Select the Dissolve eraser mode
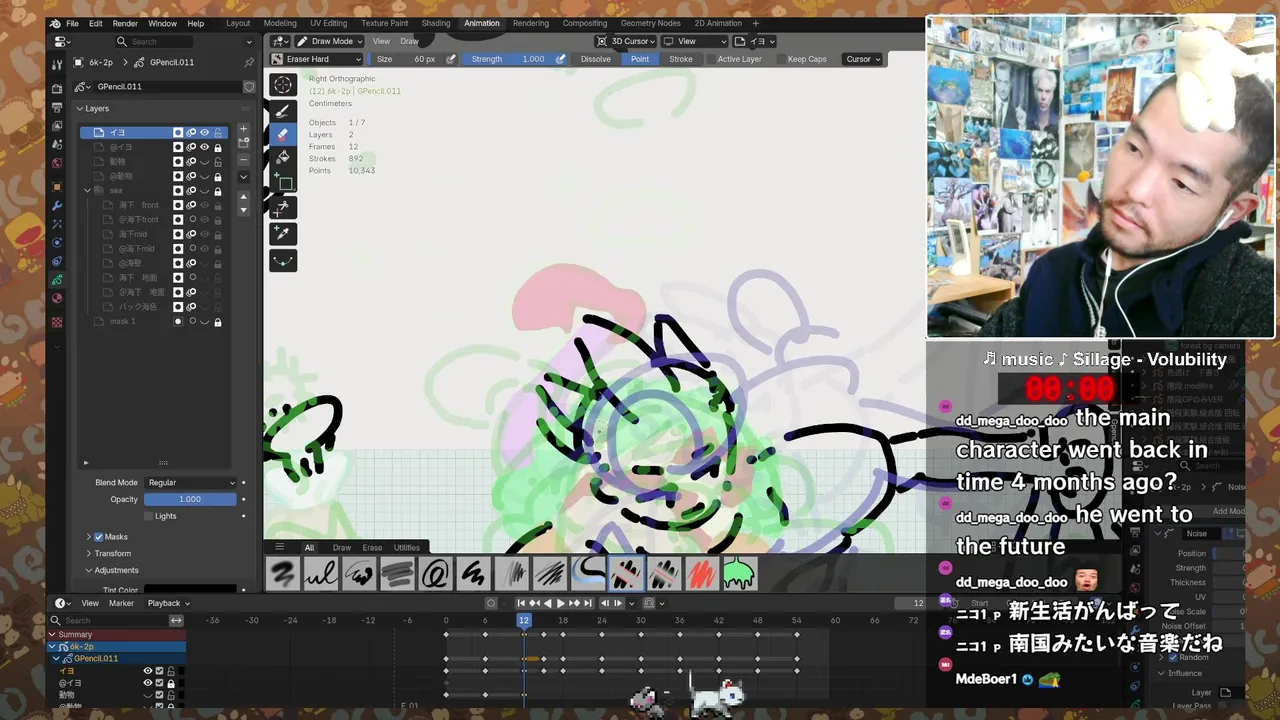The image size is (1280, 720). (595, 59)
